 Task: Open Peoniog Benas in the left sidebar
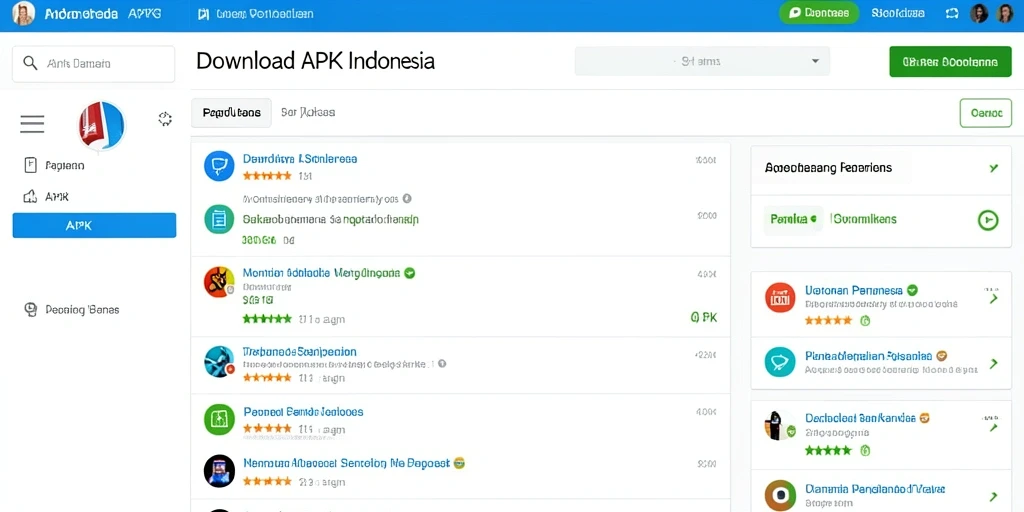(82, 310)
